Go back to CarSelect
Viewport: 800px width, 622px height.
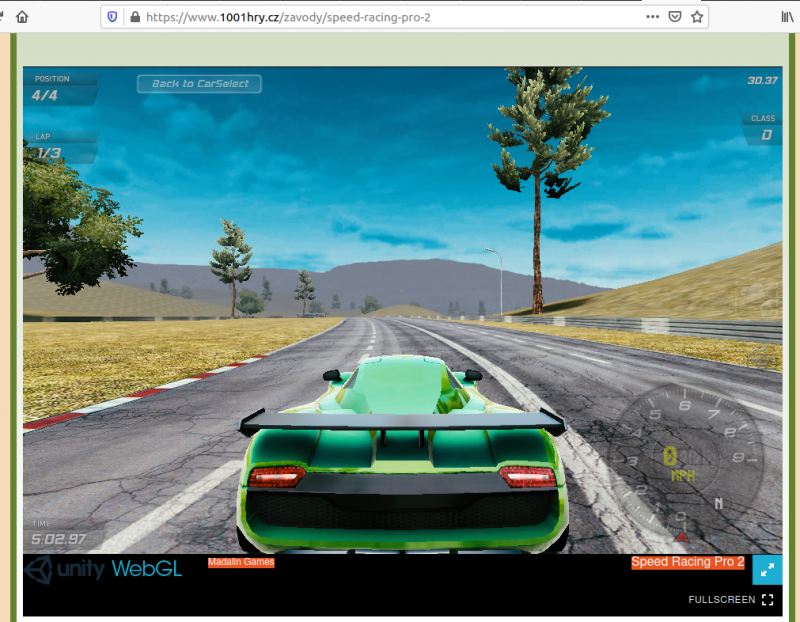point(199,84)
